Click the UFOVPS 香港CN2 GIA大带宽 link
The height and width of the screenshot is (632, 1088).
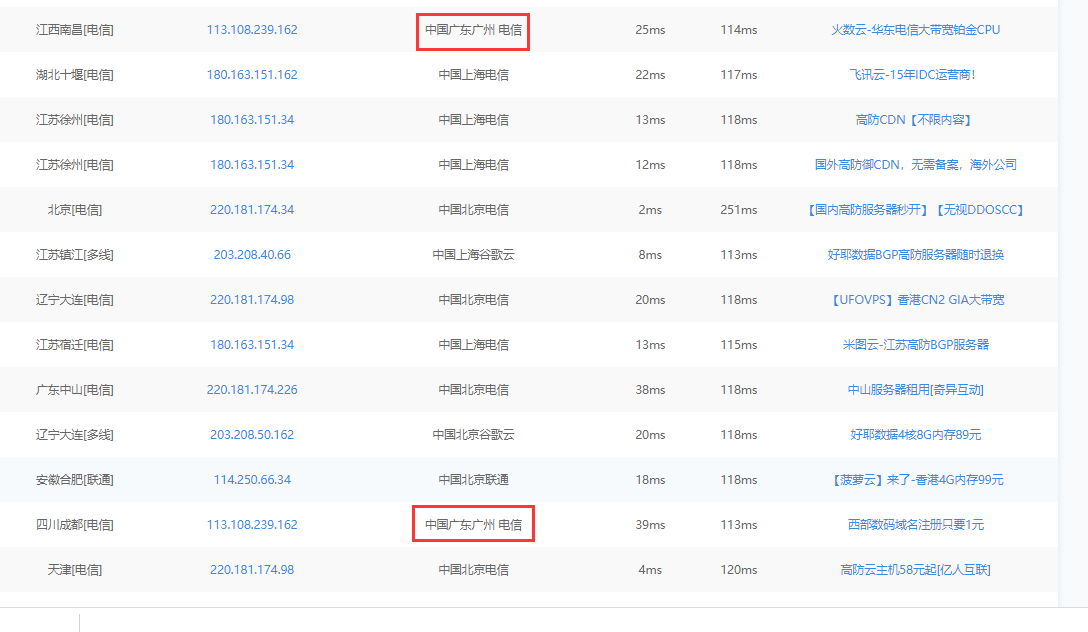point(915,300)
